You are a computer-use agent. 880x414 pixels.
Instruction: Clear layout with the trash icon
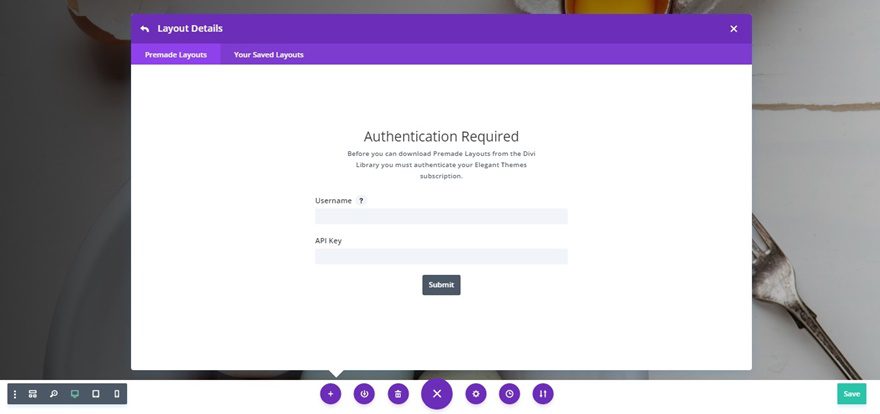[398, 394]
